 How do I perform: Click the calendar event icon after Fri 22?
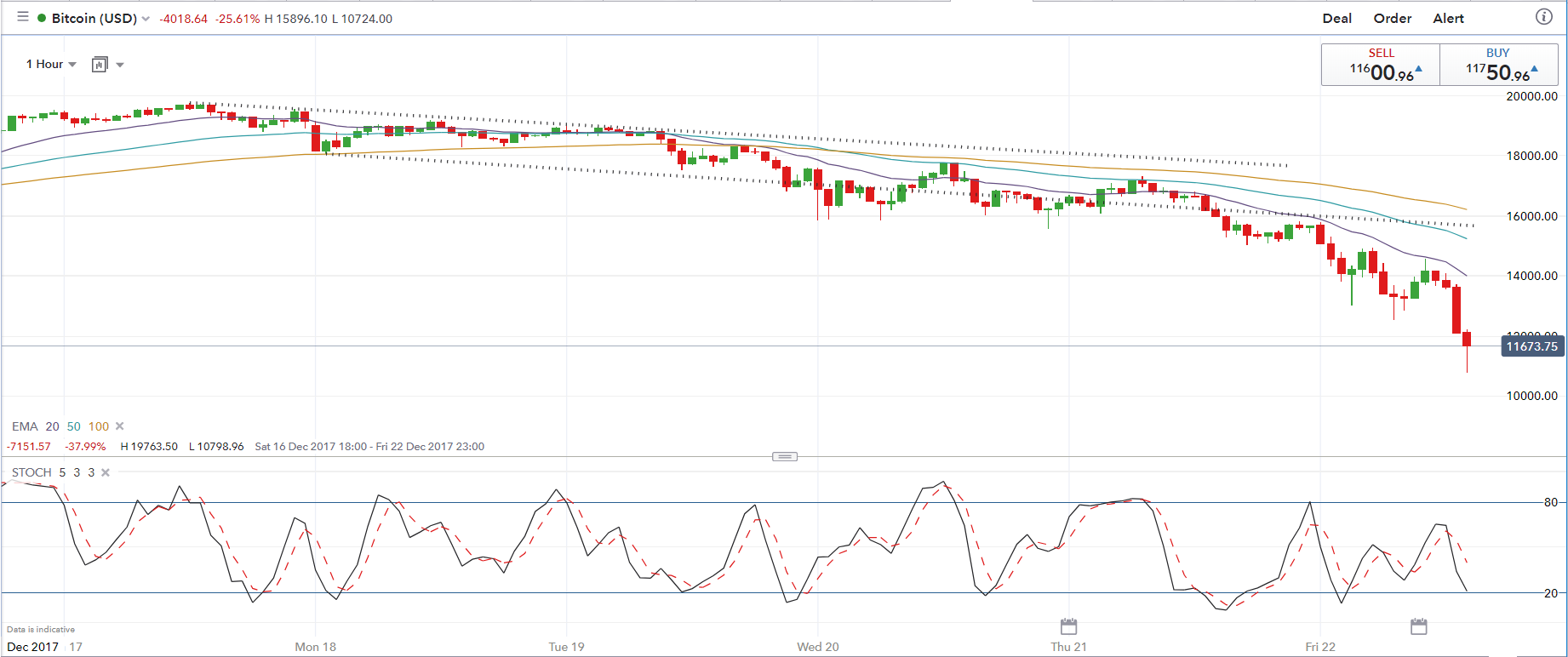(1419, 627)
